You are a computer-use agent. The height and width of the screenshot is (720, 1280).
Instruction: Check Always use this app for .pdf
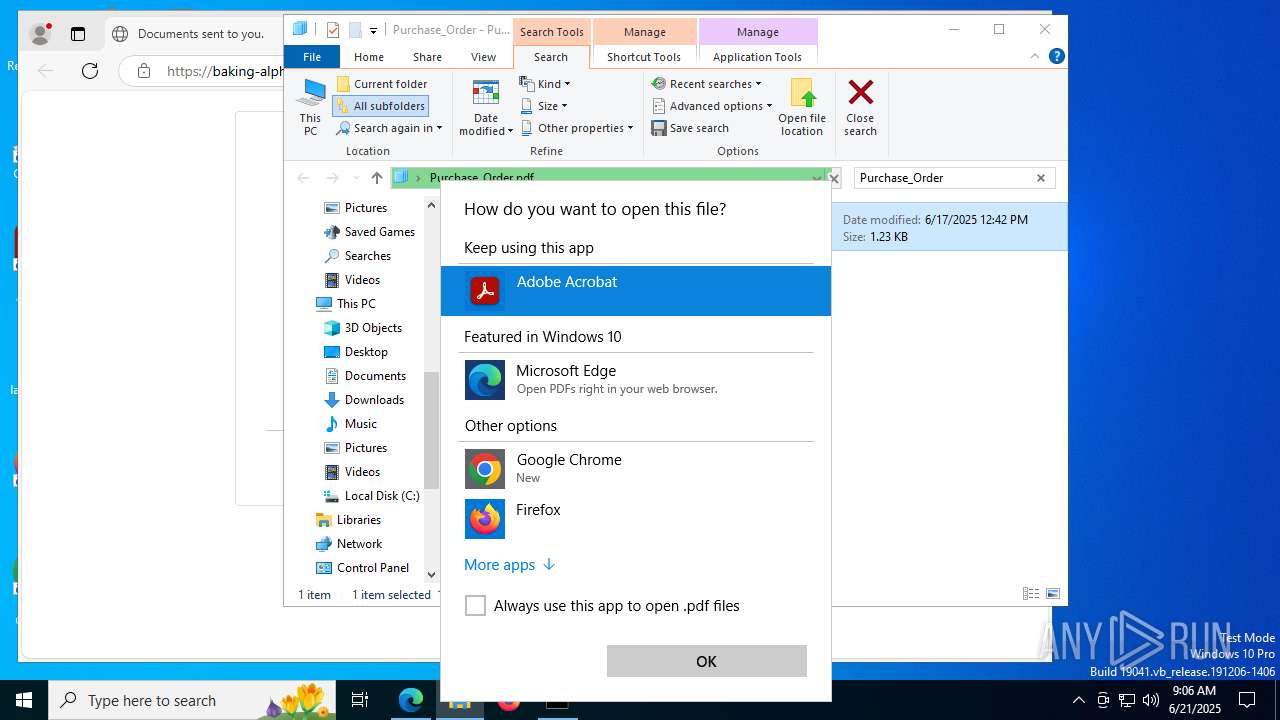[476, 606]
